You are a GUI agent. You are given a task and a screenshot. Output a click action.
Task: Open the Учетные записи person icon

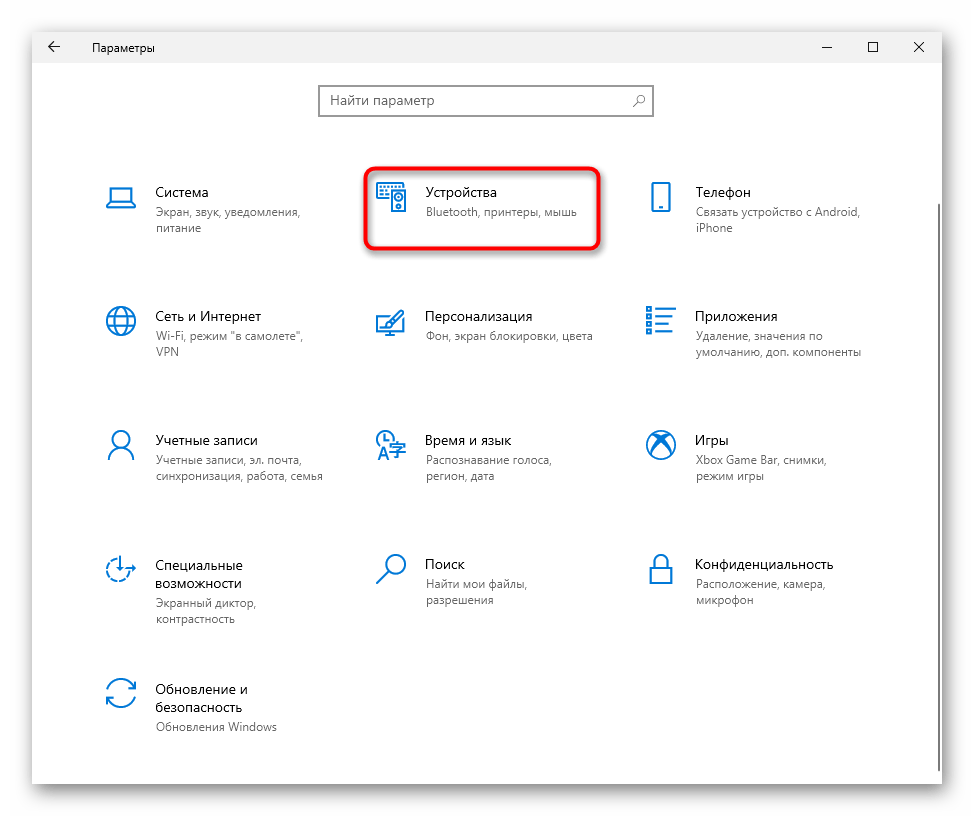click(x=121, y=445)
